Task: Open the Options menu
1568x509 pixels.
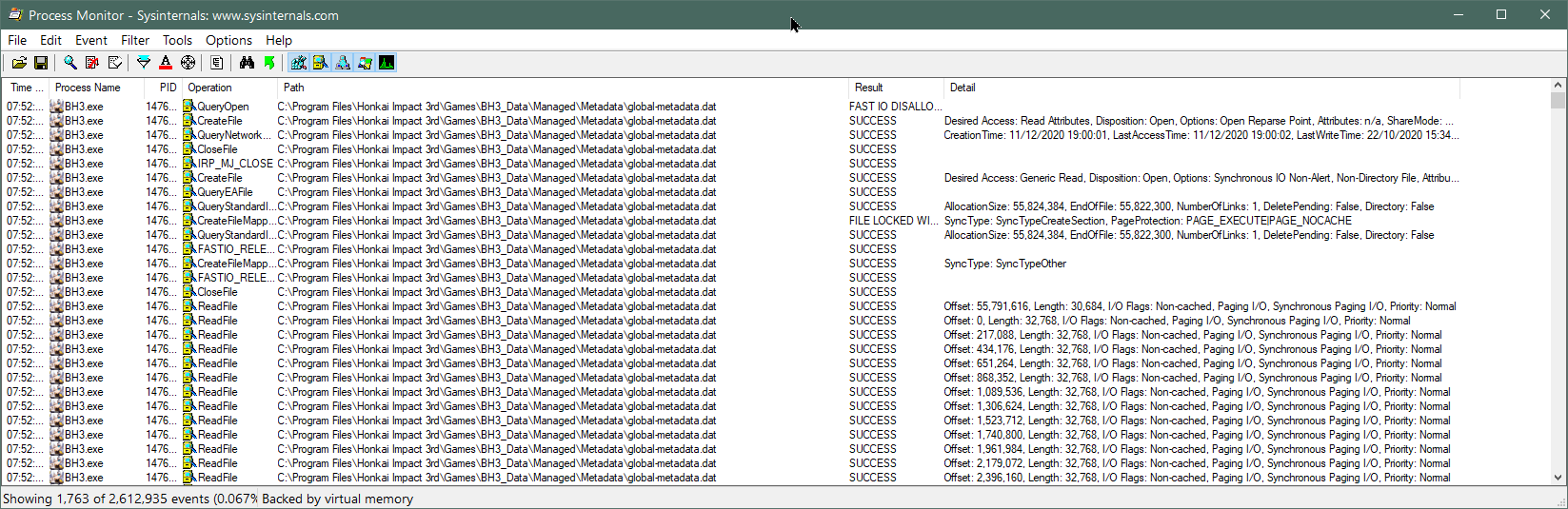Action: 228,40
